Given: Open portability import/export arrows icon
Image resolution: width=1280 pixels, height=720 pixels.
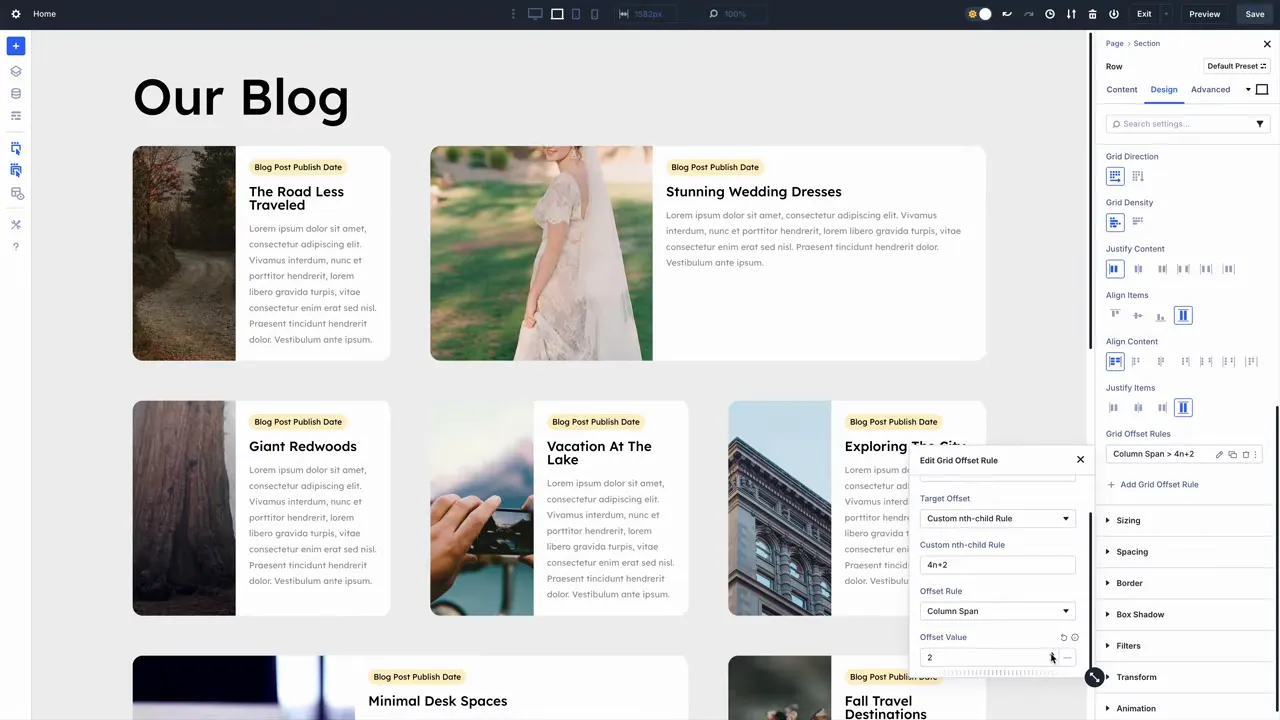Looking at the screenshot, I should tap(1071, 14).
